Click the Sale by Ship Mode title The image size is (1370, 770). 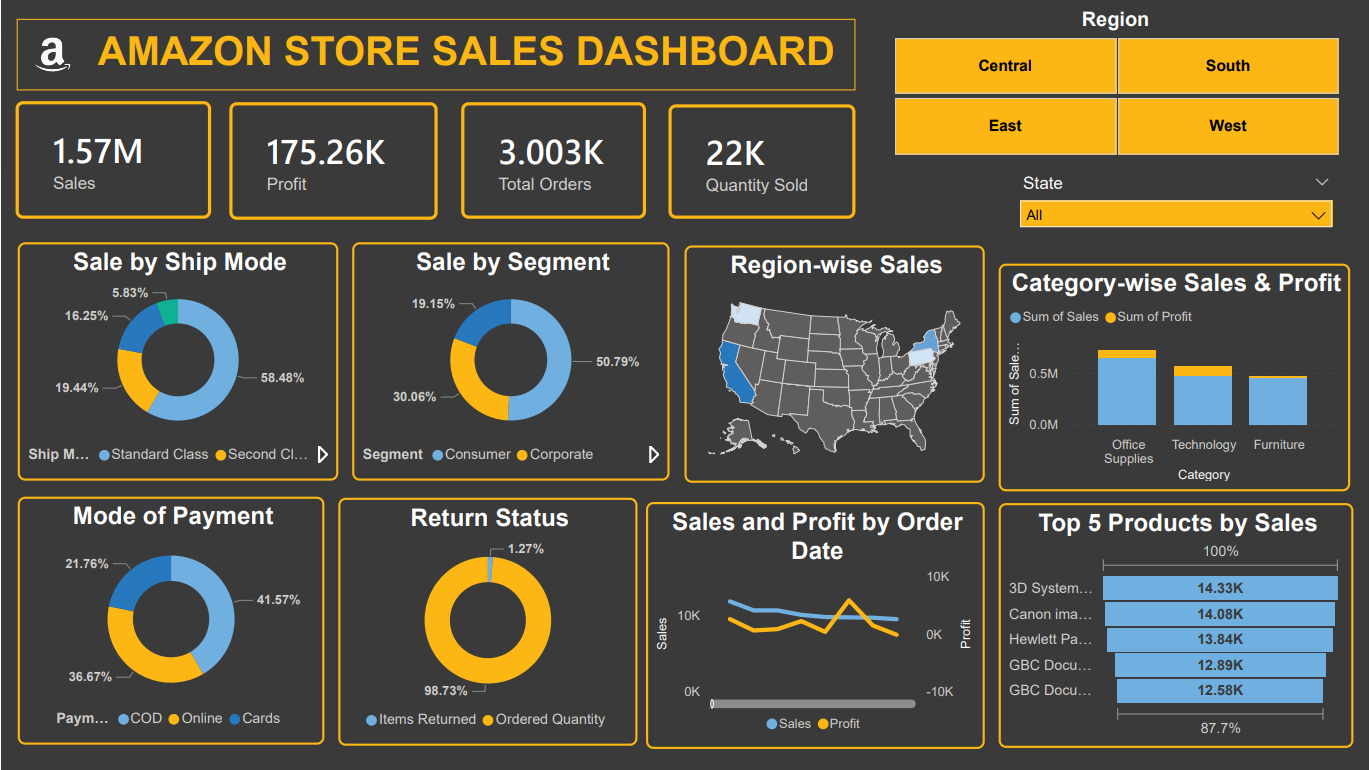pyautogui.click(x=180, y=262)
